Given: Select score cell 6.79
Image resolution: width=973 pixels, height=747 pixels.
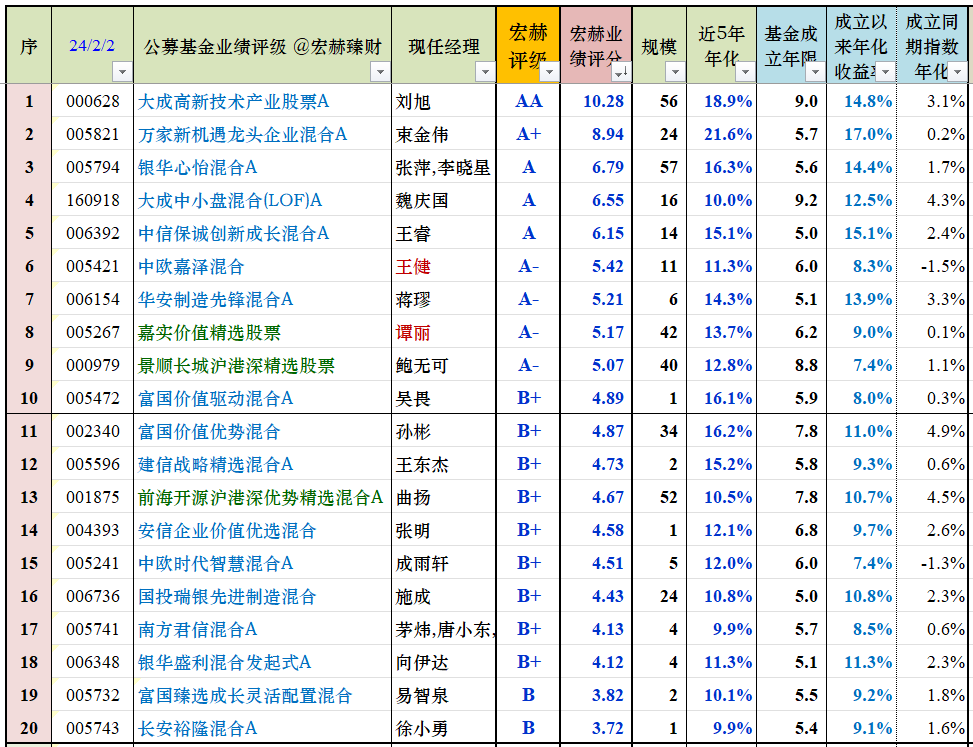Looking at the screenshot, I should (x=596, y=168).
